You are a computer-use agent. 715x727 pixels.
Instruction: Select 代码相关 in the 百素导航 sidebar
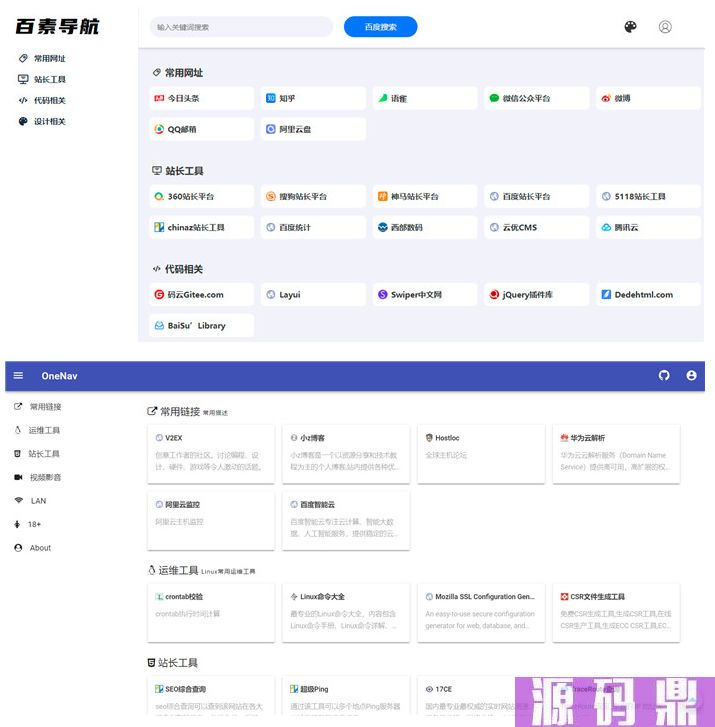click(42, 100)
